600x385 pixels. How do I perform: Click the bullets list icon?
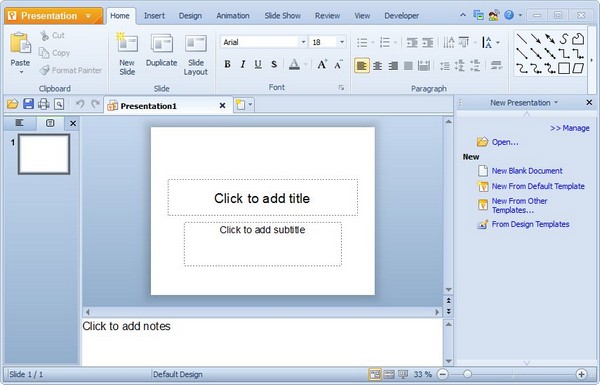click(x=362, y=42)
